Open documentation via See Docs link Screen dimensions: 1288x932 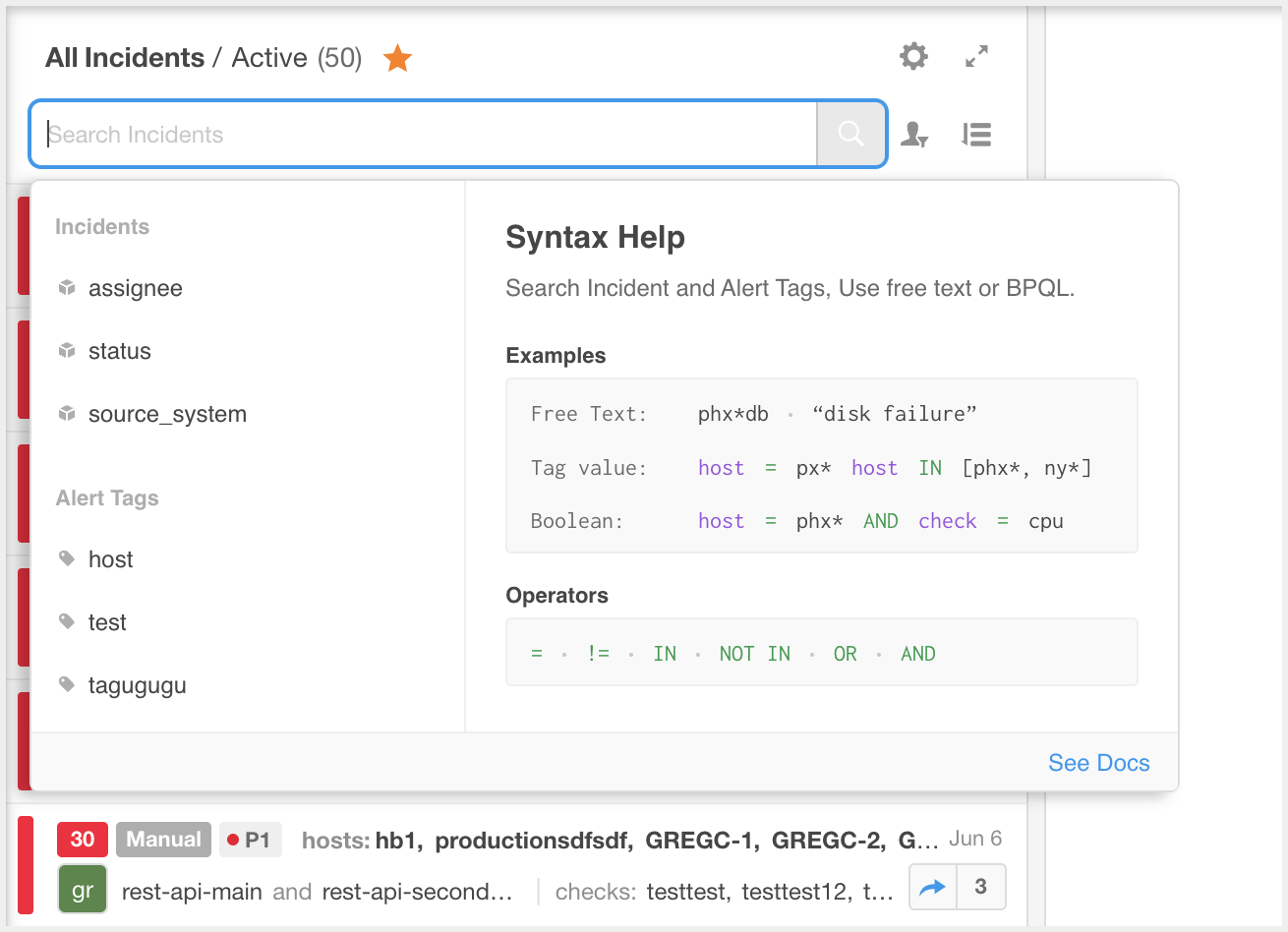1098,762
